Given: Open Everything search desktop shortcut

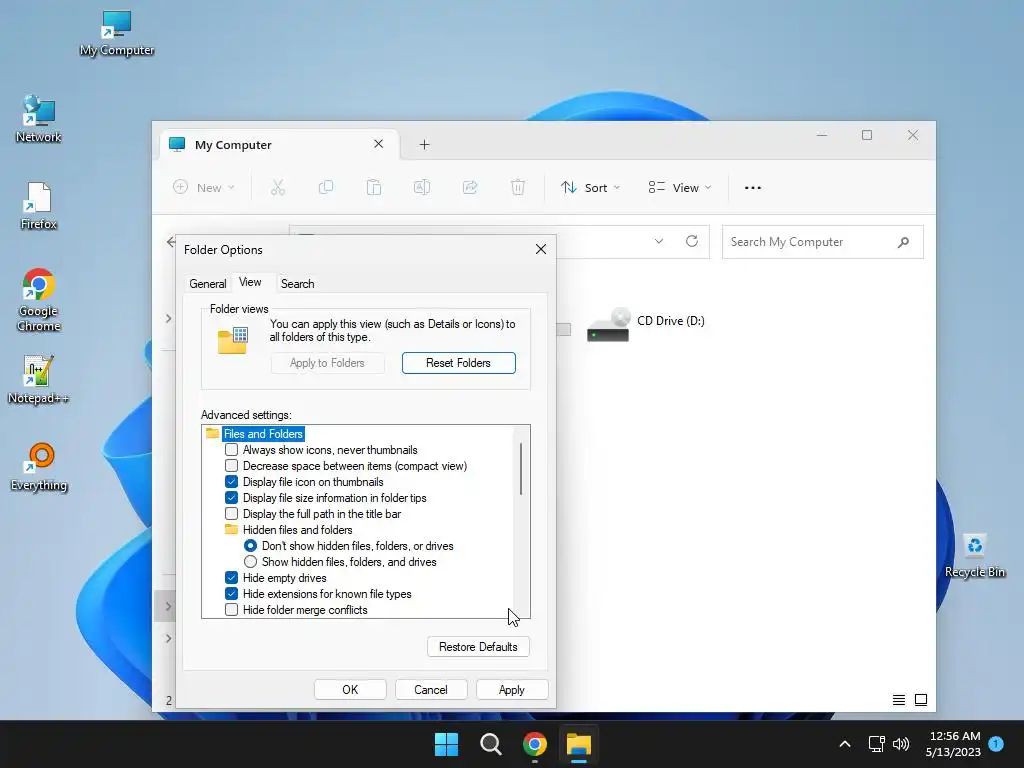Looking at the screenshot, I should point(39,467).
